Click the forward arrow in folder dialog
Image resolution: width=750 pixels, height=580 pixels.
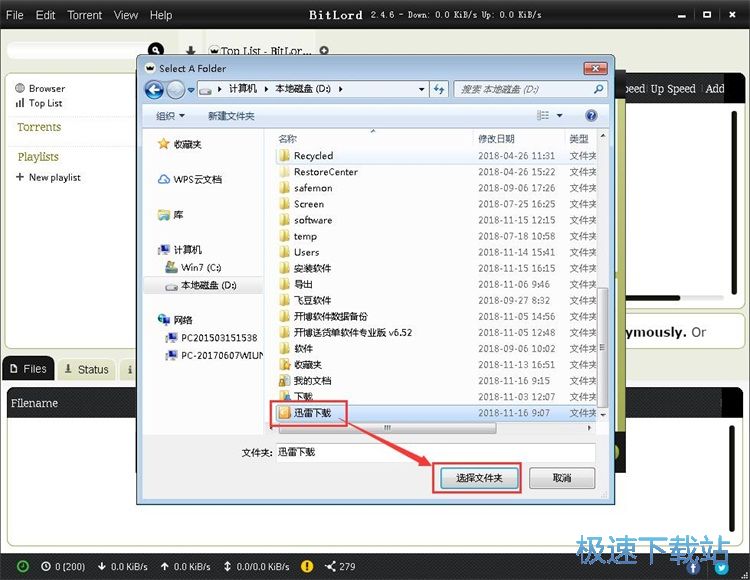175,89
